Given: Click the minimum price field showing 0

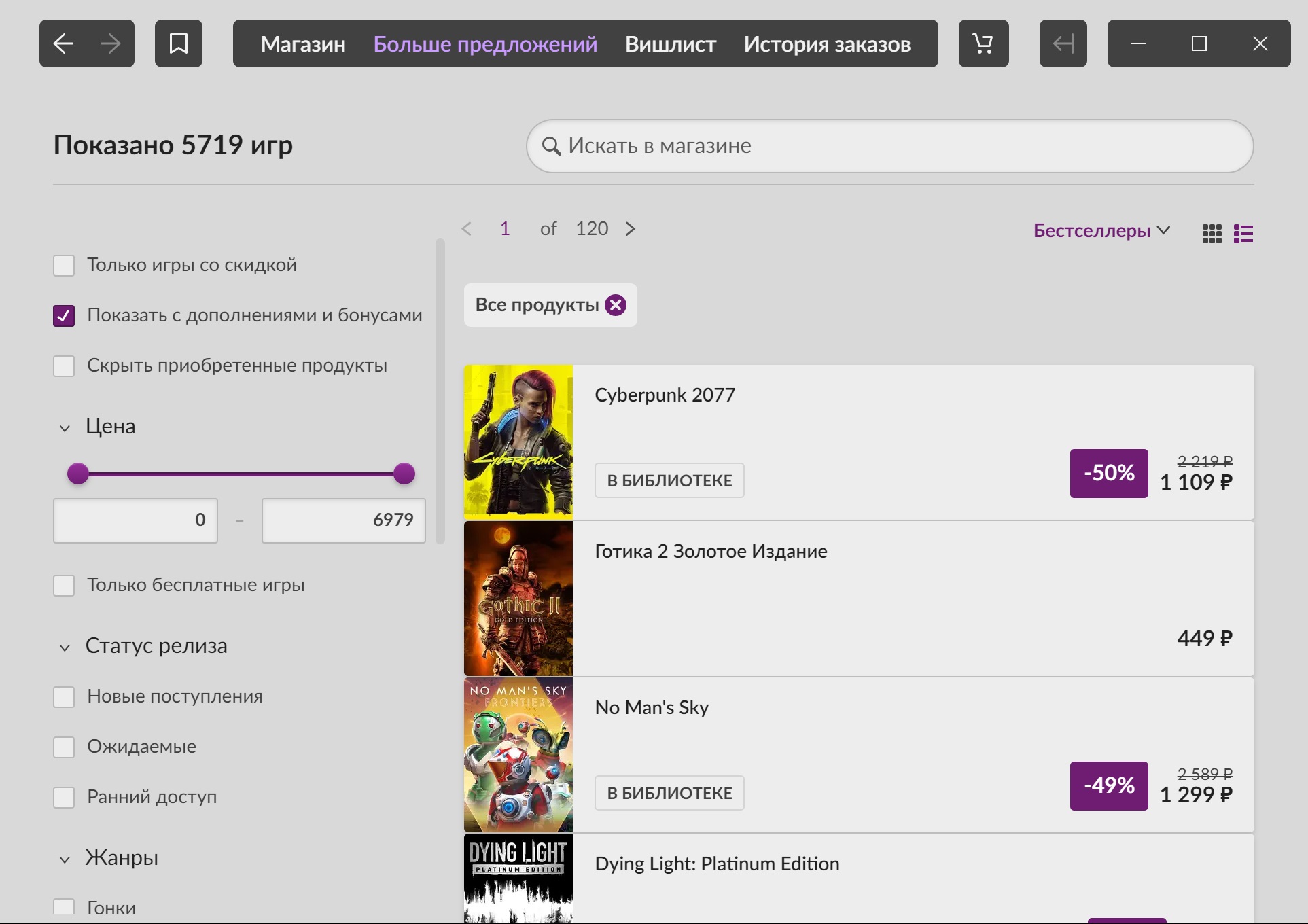Looking at the screenshot, I should (135, 520).
